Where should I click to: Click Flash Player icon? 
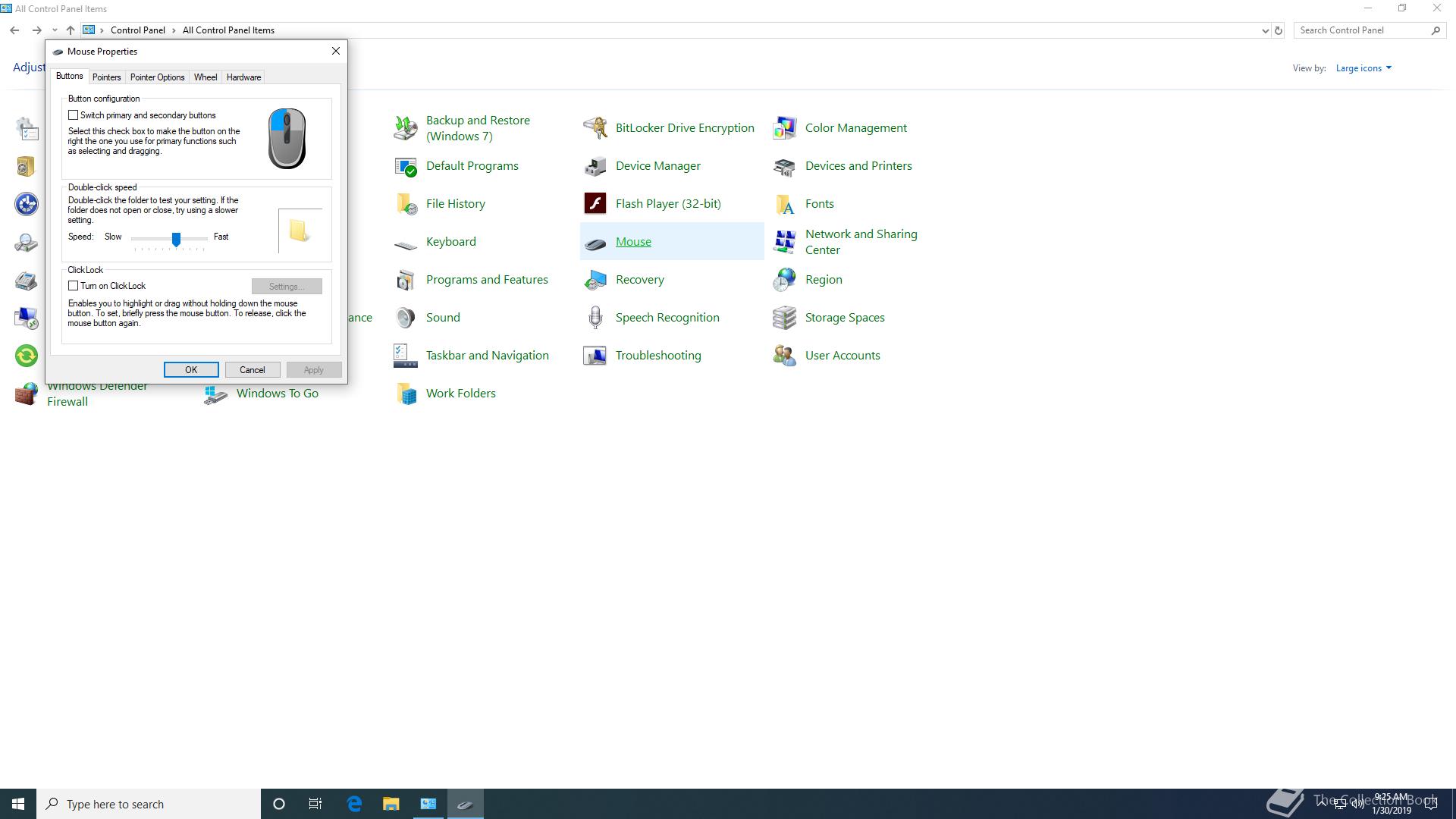(595, 204)
